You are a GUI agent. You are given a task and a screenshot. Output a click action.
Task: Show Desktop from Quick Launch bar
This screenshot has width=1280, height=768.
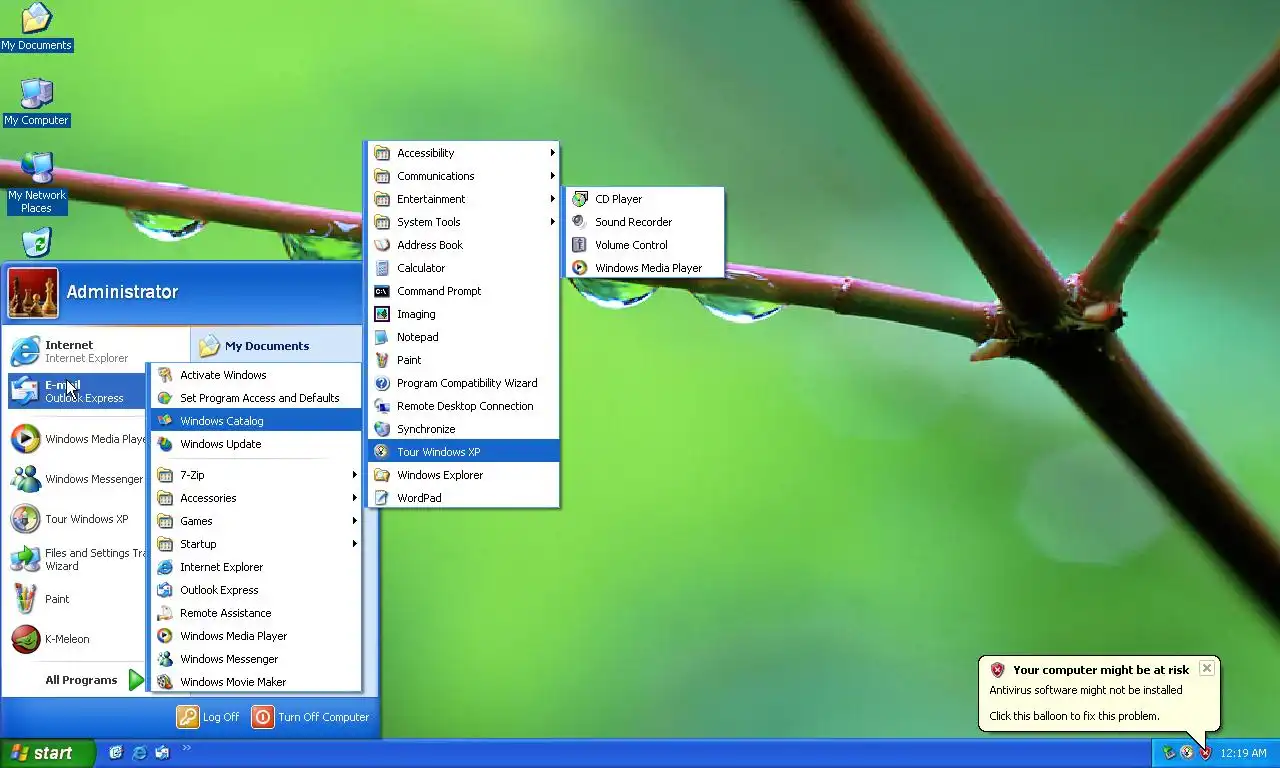coord(116,753)
